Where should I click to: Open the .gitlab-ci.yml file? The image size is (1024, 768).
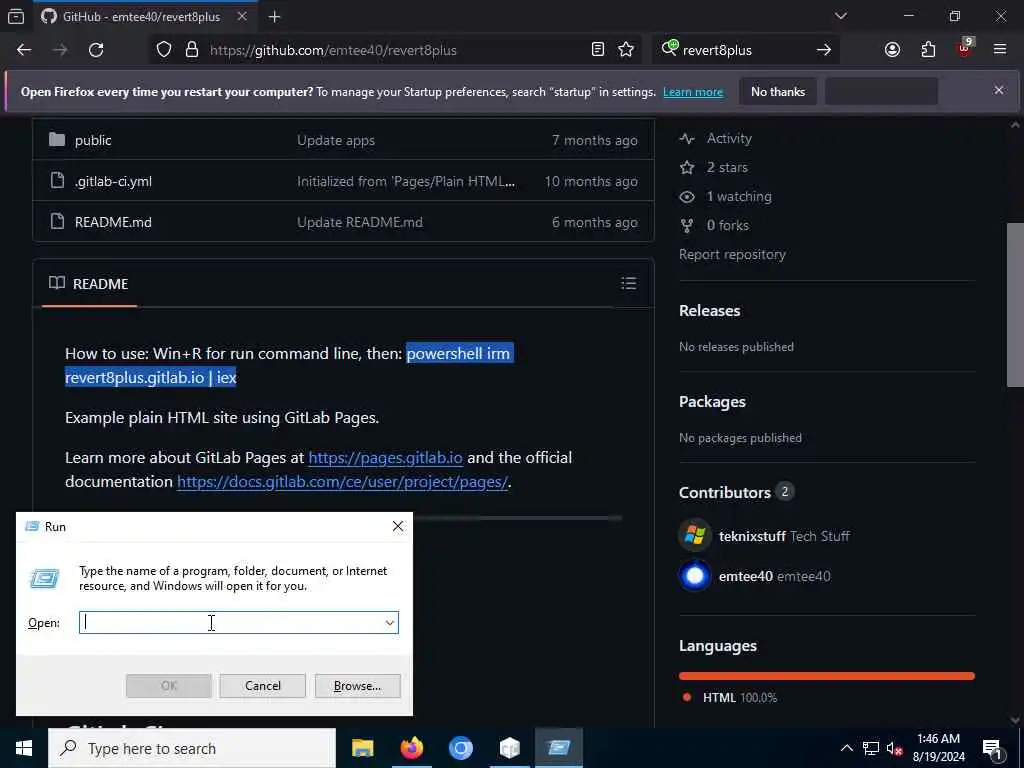pos(113,182)
